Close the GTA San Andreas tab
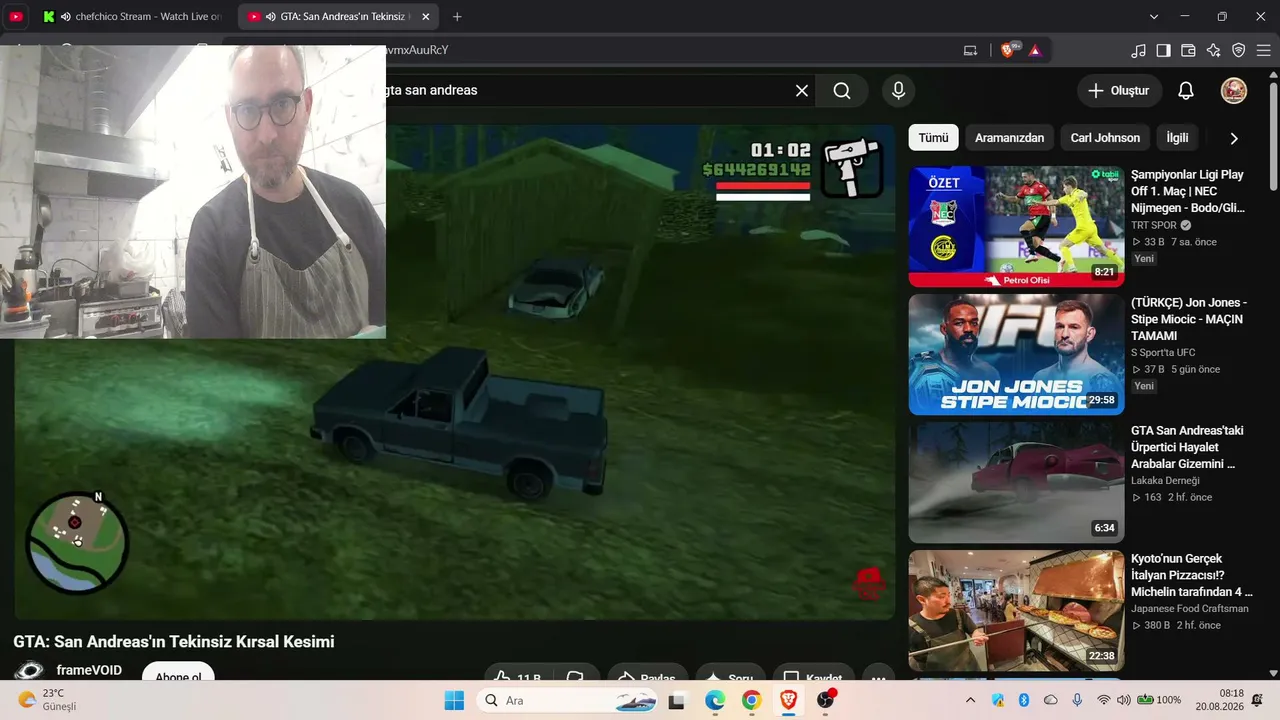The width and height of the screenshot is (1280, 720). pyautogui.click(x=426, y=17)
